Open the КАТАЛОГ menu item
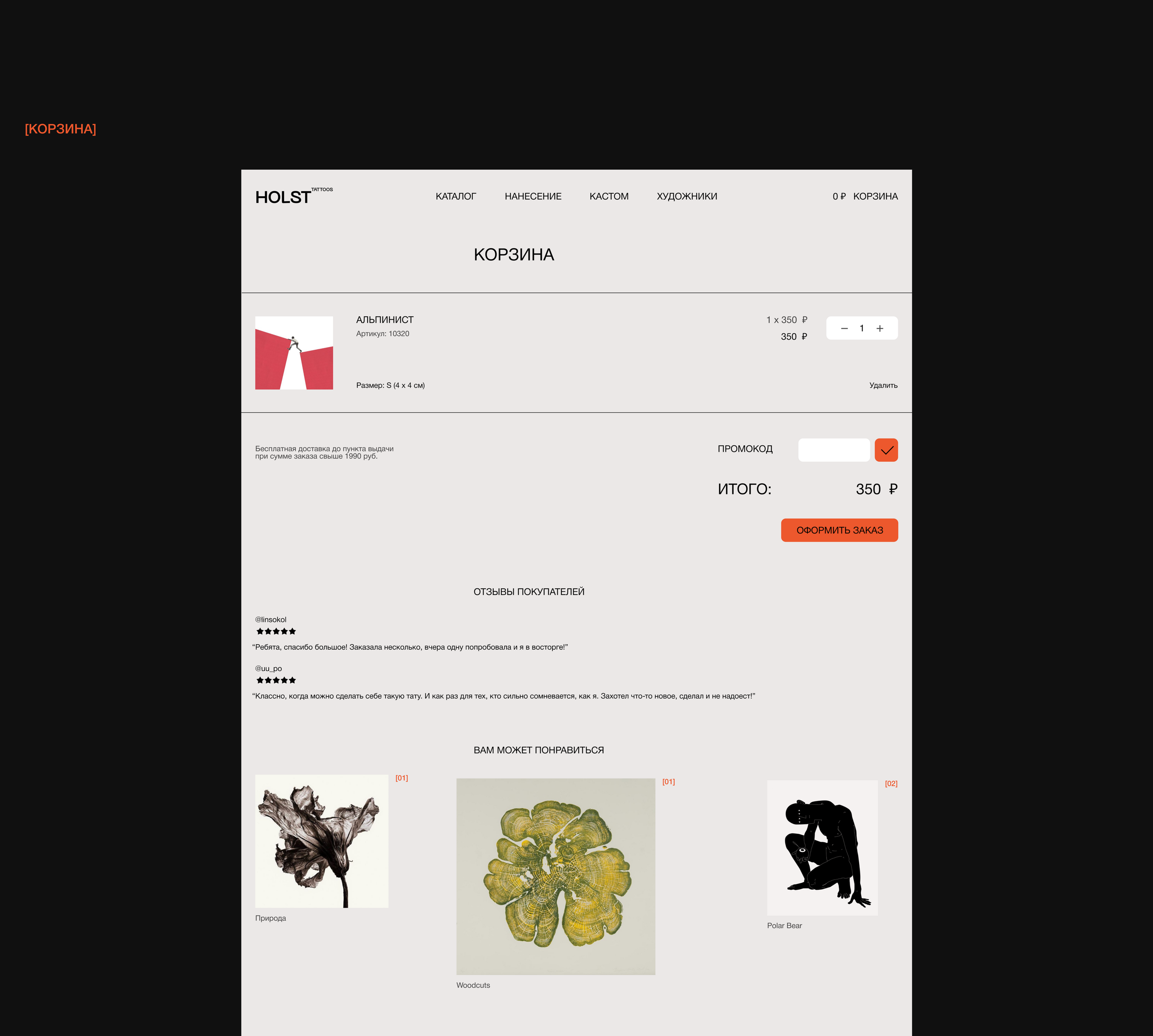Viewport: 1153px width, 1036px height. tap(455, 196)
